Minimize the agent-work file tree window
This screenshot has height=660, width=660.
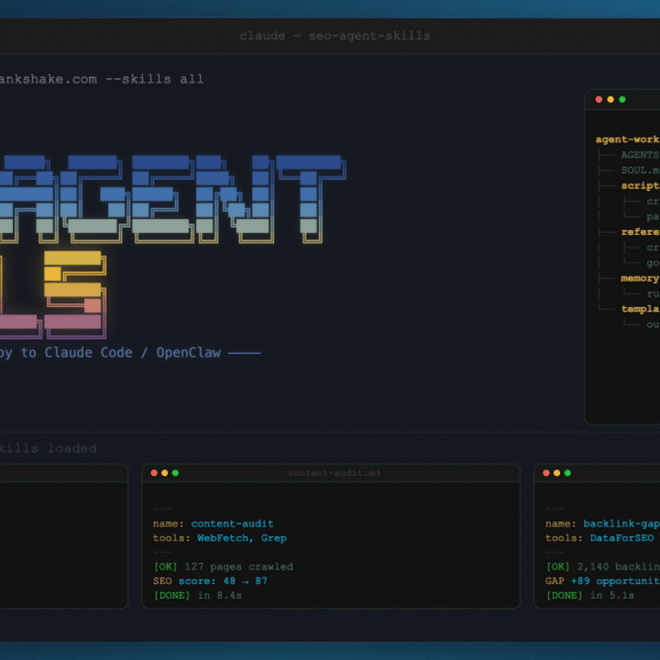[x=610, y=100]
